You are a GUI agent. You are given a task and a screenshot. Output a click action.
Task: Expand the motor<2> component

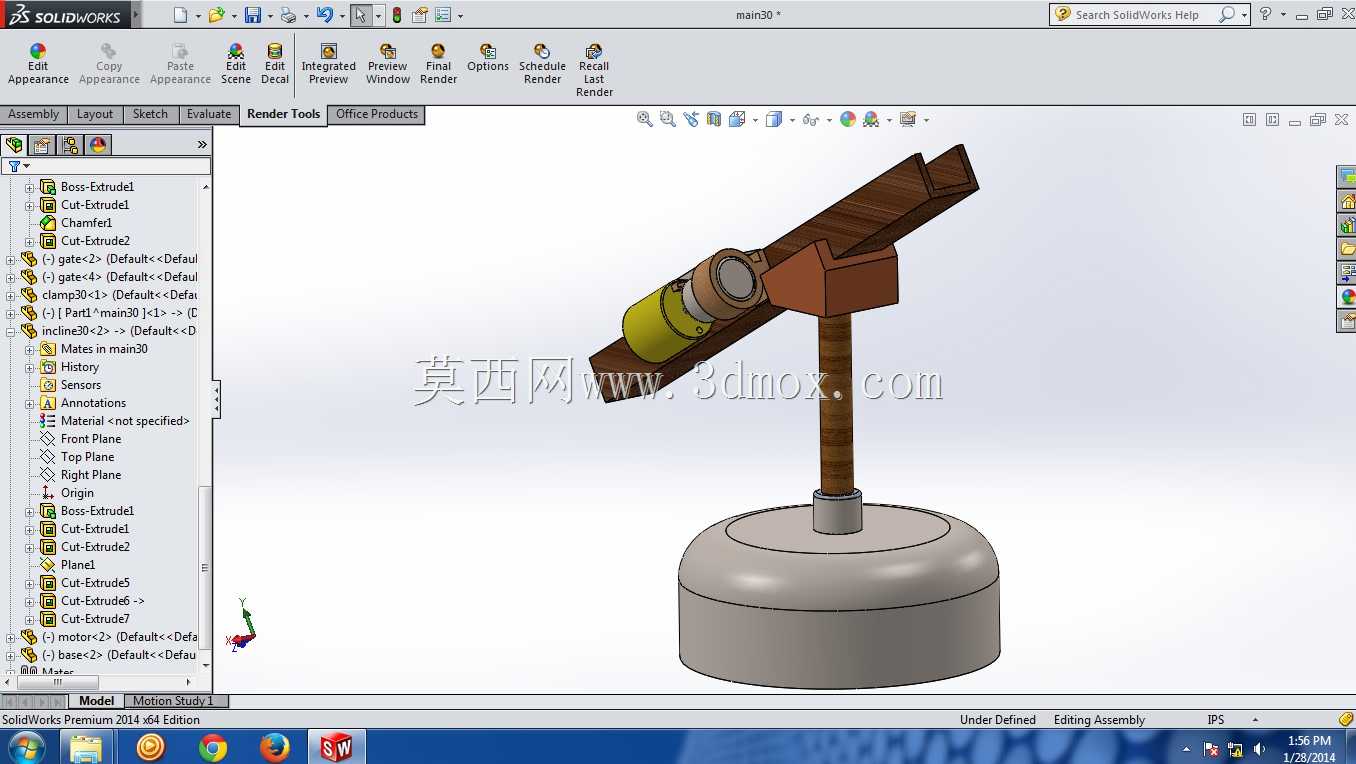point(11,637)
